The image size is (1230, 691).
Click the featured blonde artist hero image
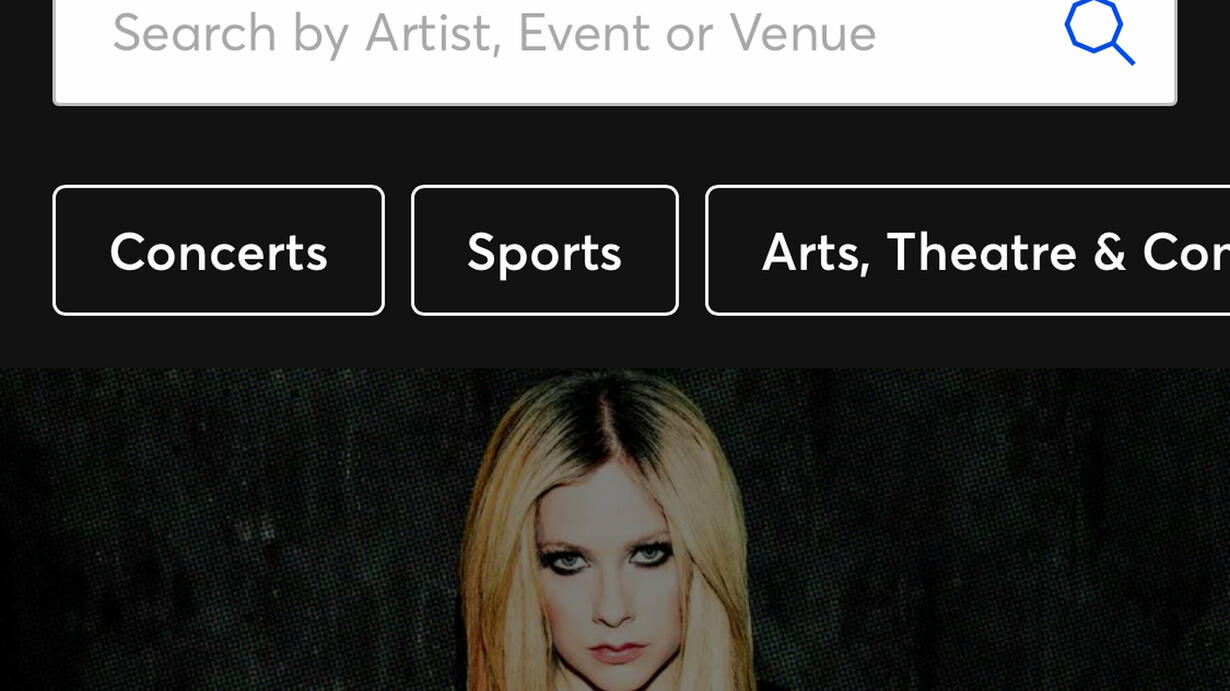615,530
